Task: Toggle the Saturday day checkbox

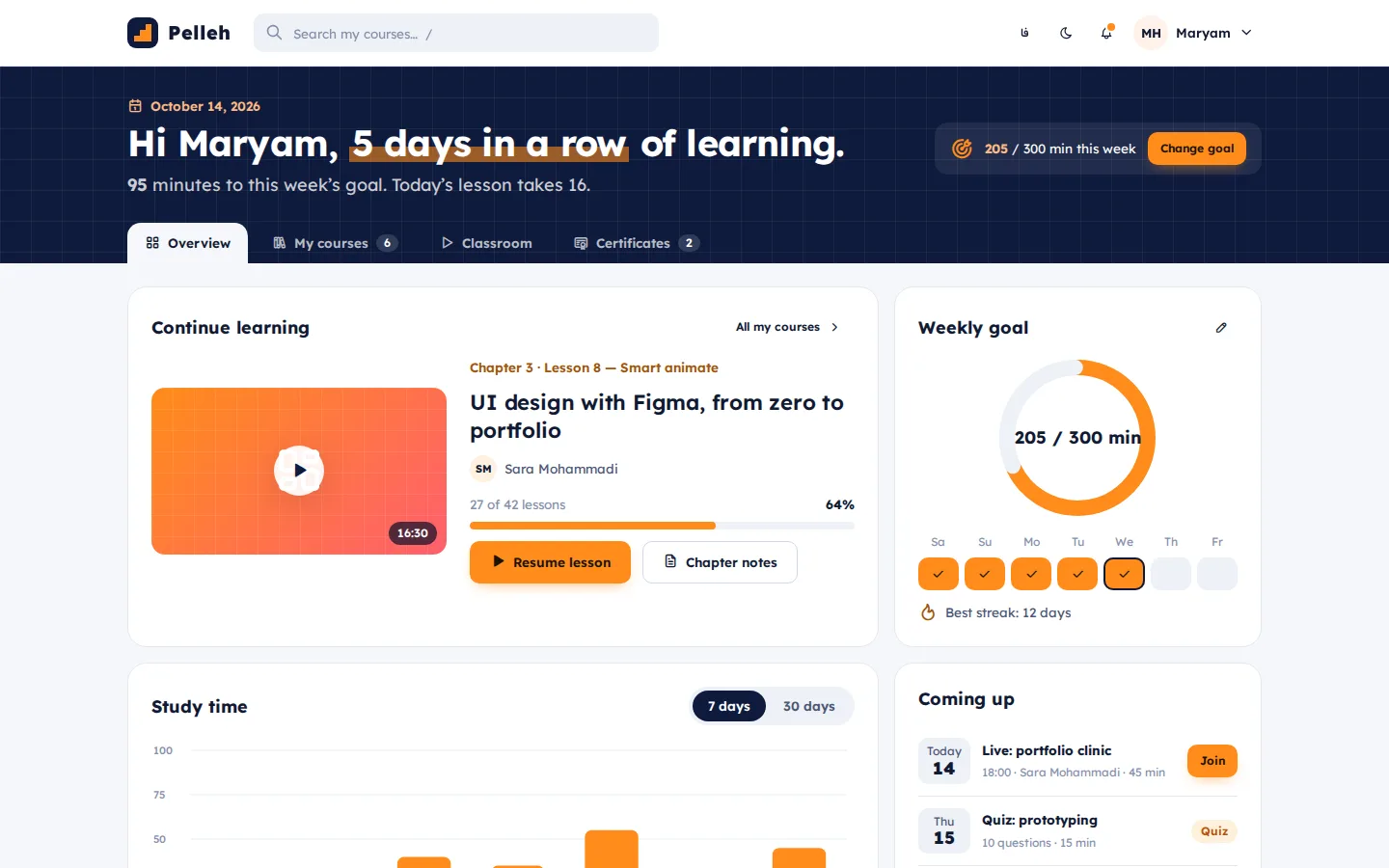Action: click(x=939, y=574)
